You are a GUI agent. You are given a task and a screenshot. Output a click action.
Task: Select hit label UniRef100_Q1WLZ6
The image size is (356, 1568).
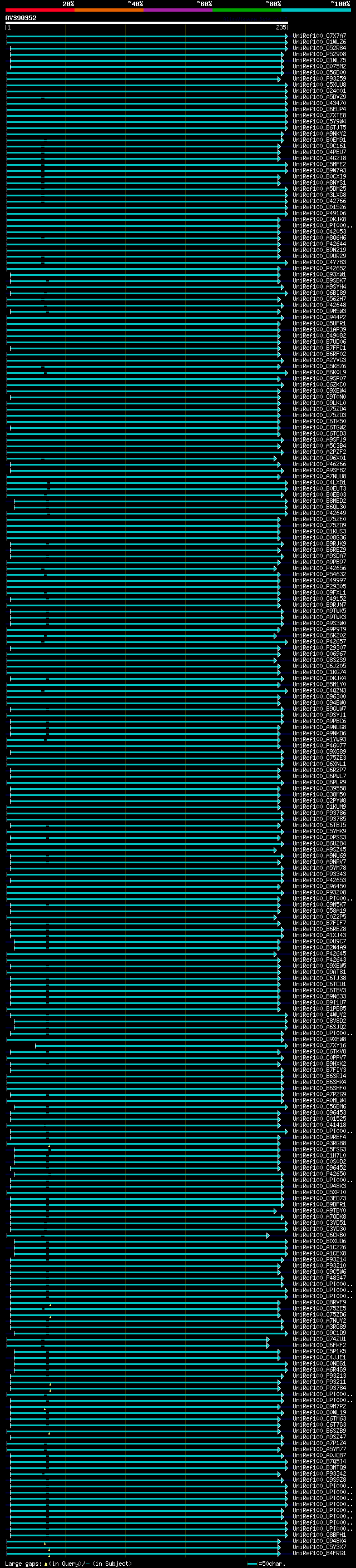(x=319, y=42)
